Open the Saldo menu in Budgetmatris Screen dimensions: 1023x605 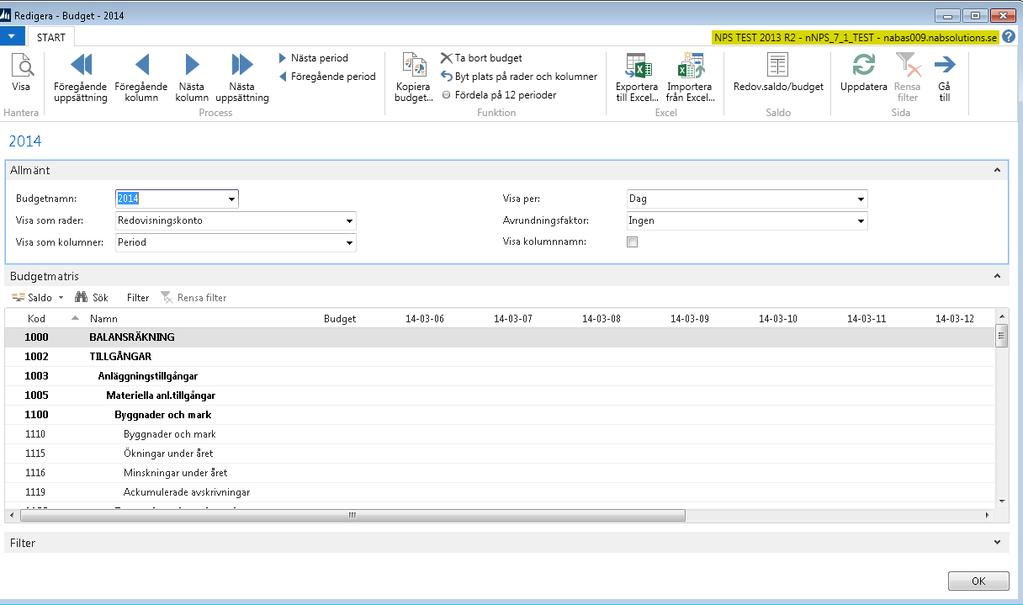(x=38, y=298)
